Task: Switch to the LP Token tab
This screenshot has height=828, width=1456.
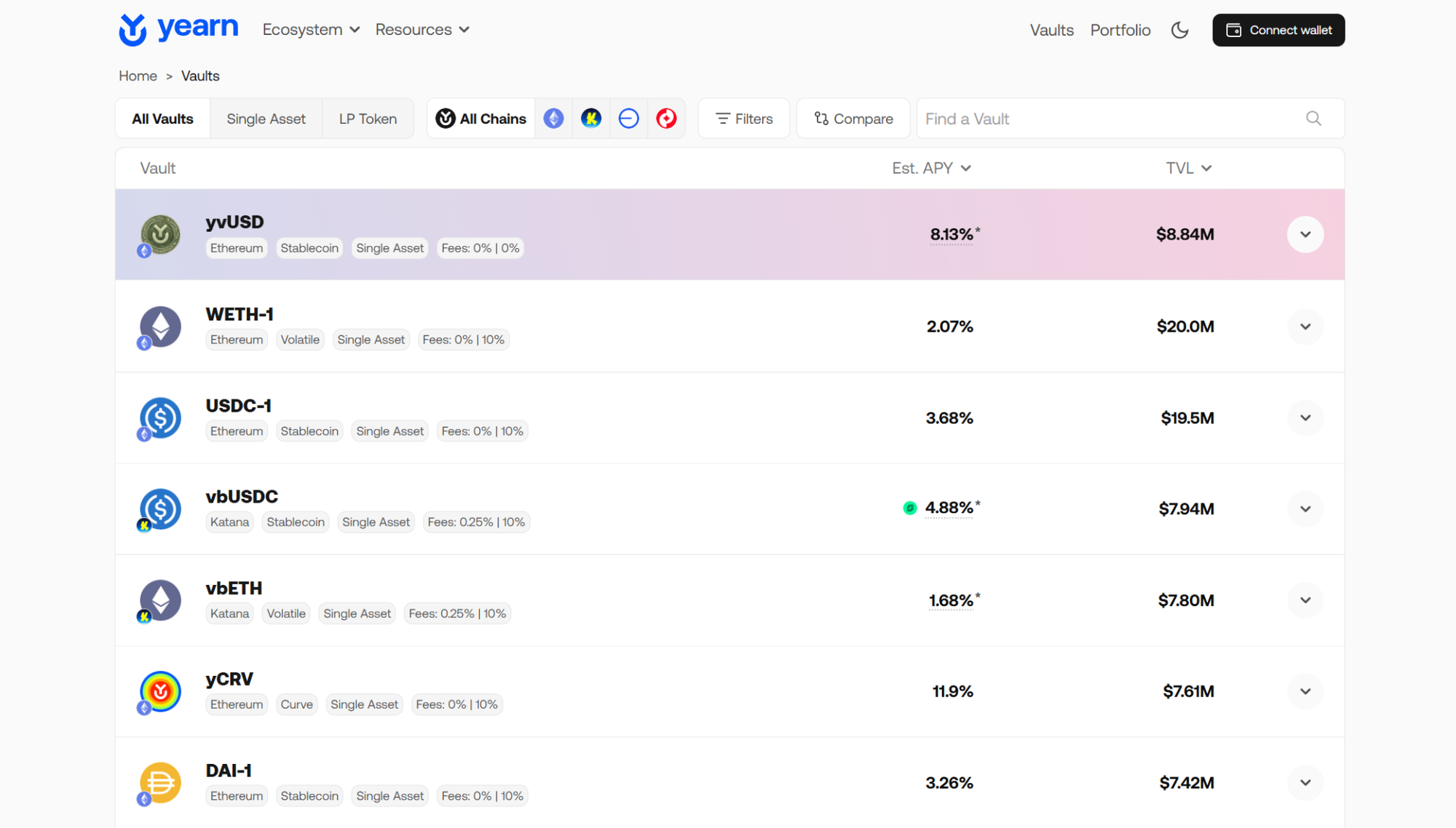Action: point(368,119)
